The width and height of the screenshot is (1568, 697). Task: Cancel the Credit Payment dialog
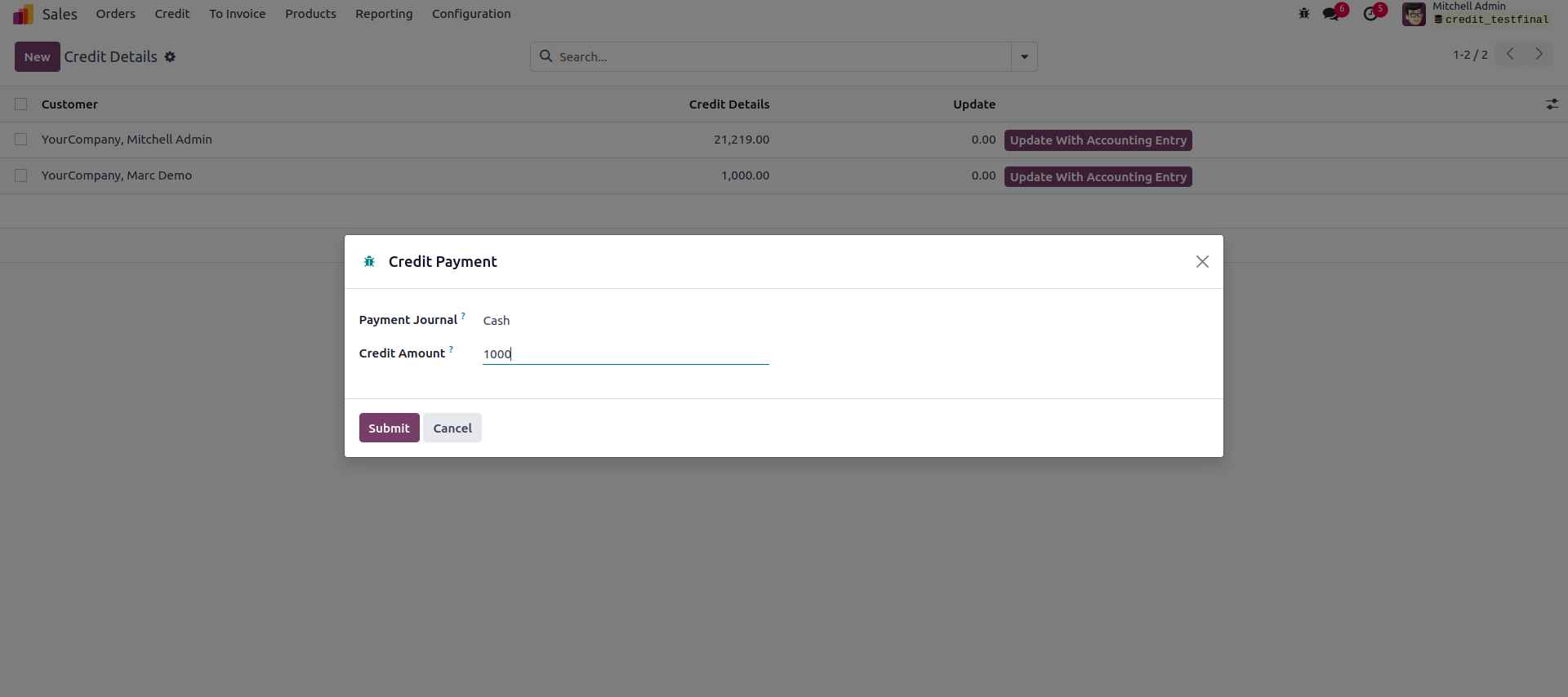point(452,428)
